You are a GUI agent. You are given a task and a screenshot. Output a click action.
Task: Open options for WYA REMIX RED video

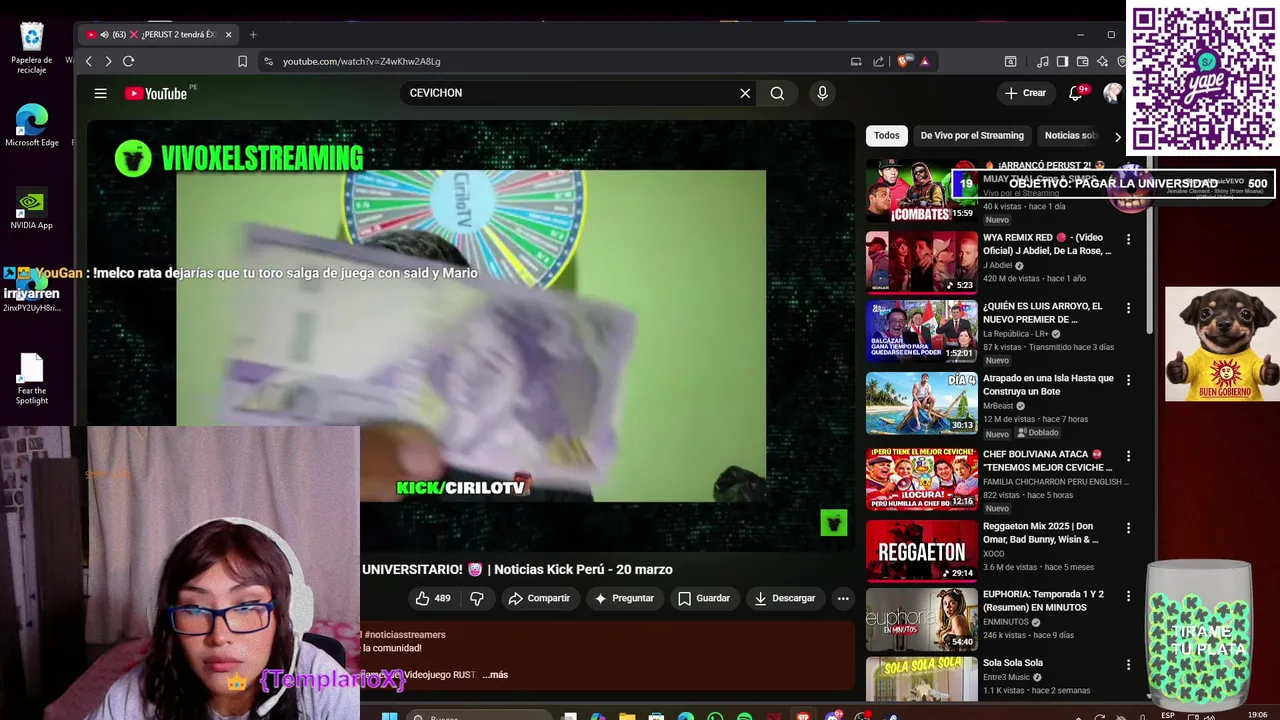(x=1128, y=239)
